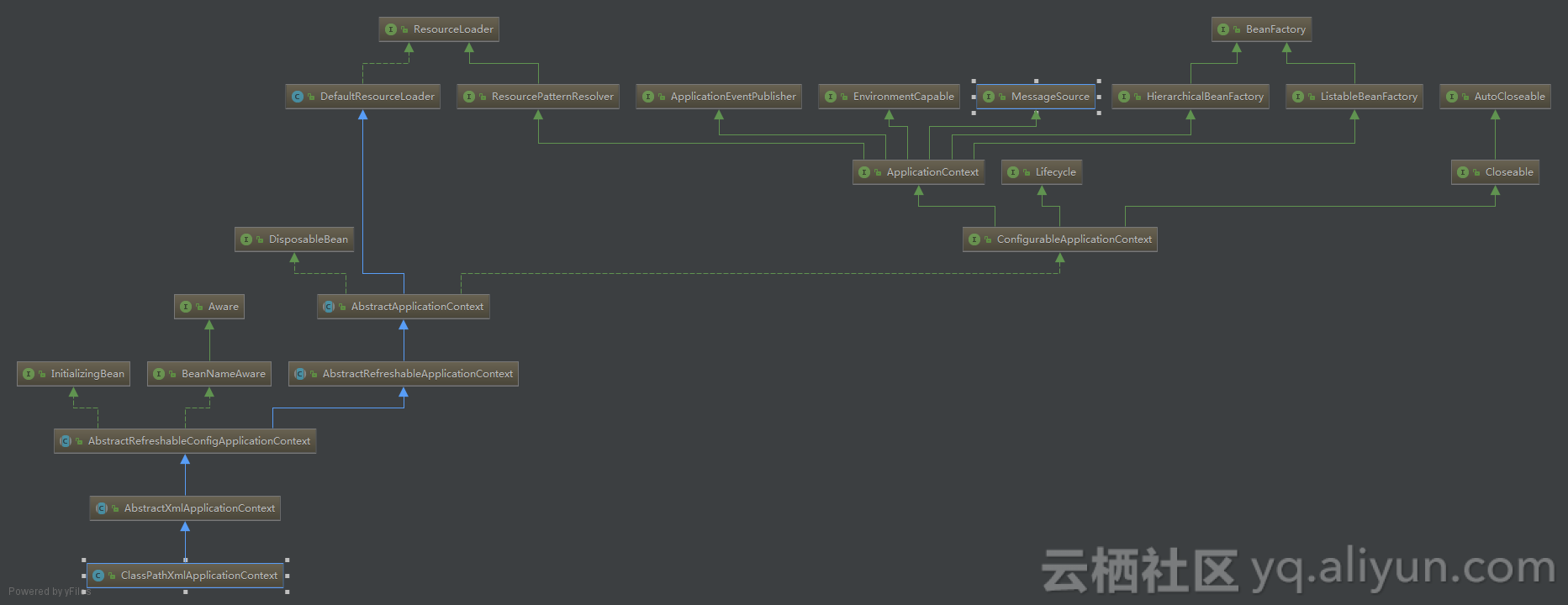
Task: Click the interface icon on Aware
Action: 186,307
